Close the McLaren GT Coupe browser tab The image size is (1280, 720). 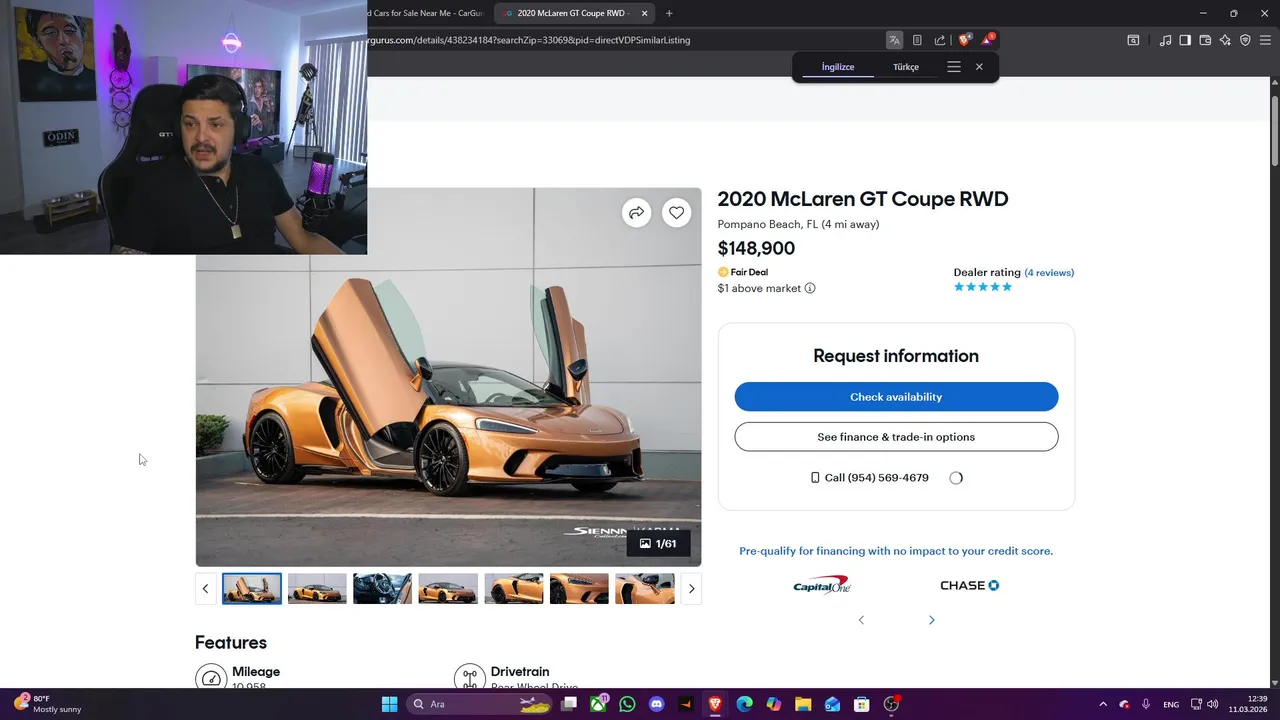tap(644, 13)
